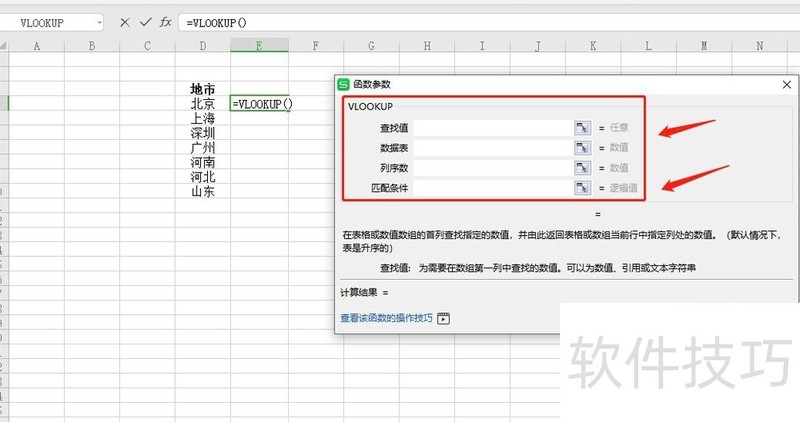Open Insert Function via fx icon
The height and width of the screenshot is (422, 800).
click(165, 22)
